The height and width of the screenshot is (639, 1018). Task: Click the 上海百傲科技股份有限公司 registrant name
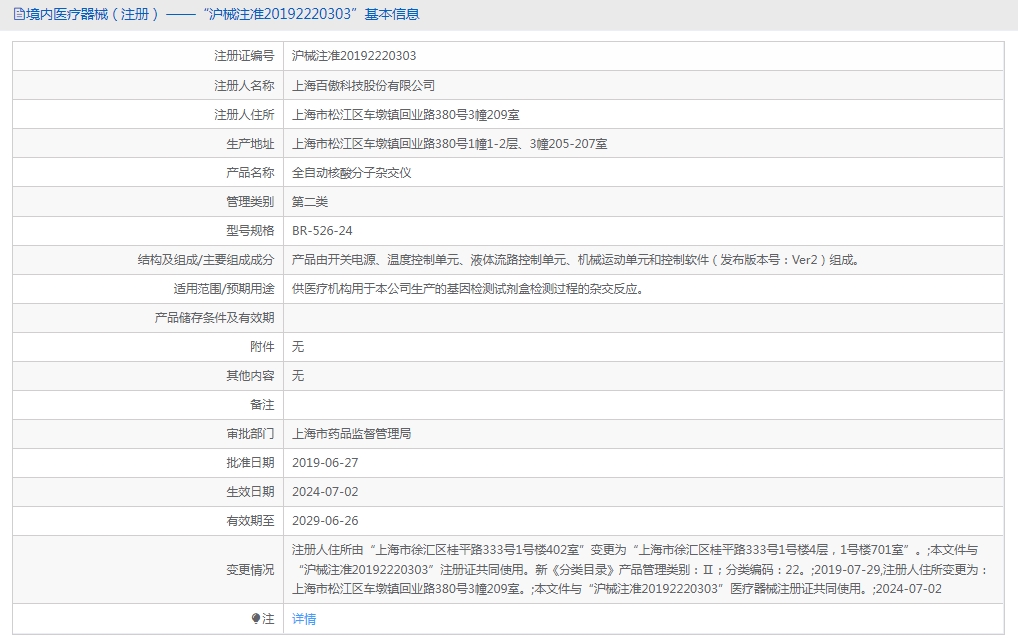tap(363, 85)
